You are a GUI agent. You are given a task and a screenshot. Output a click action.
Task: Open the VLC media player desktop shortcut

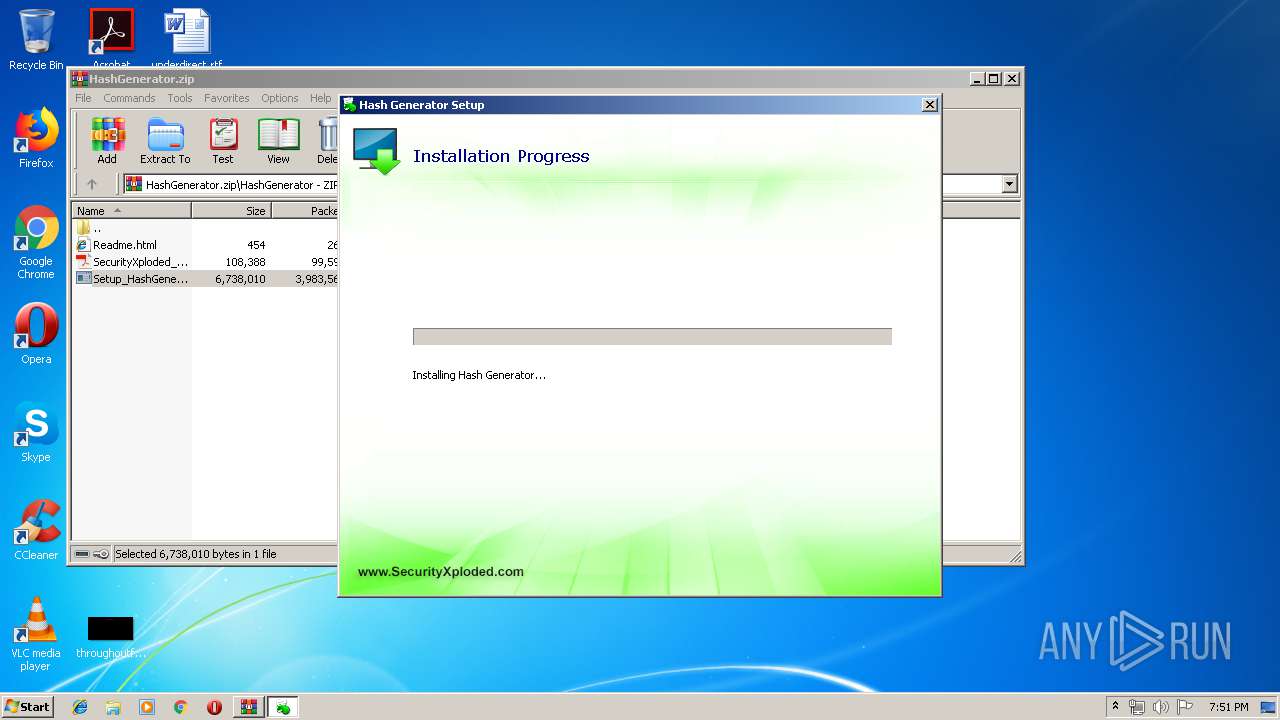[x=36, y=634]
